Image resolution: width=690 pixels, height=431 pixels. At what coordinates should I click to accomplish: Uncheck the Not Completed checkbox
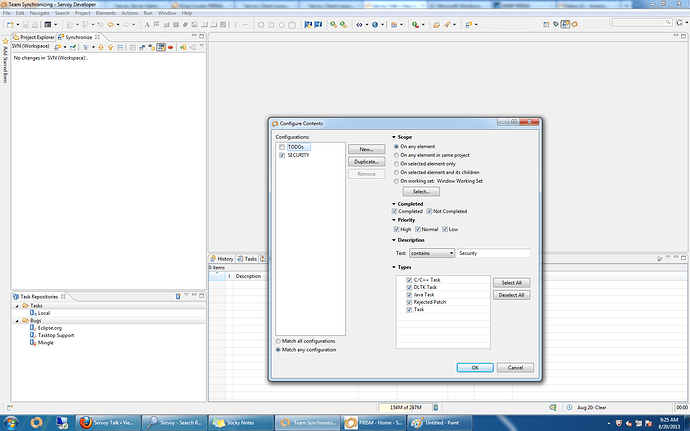431,211
